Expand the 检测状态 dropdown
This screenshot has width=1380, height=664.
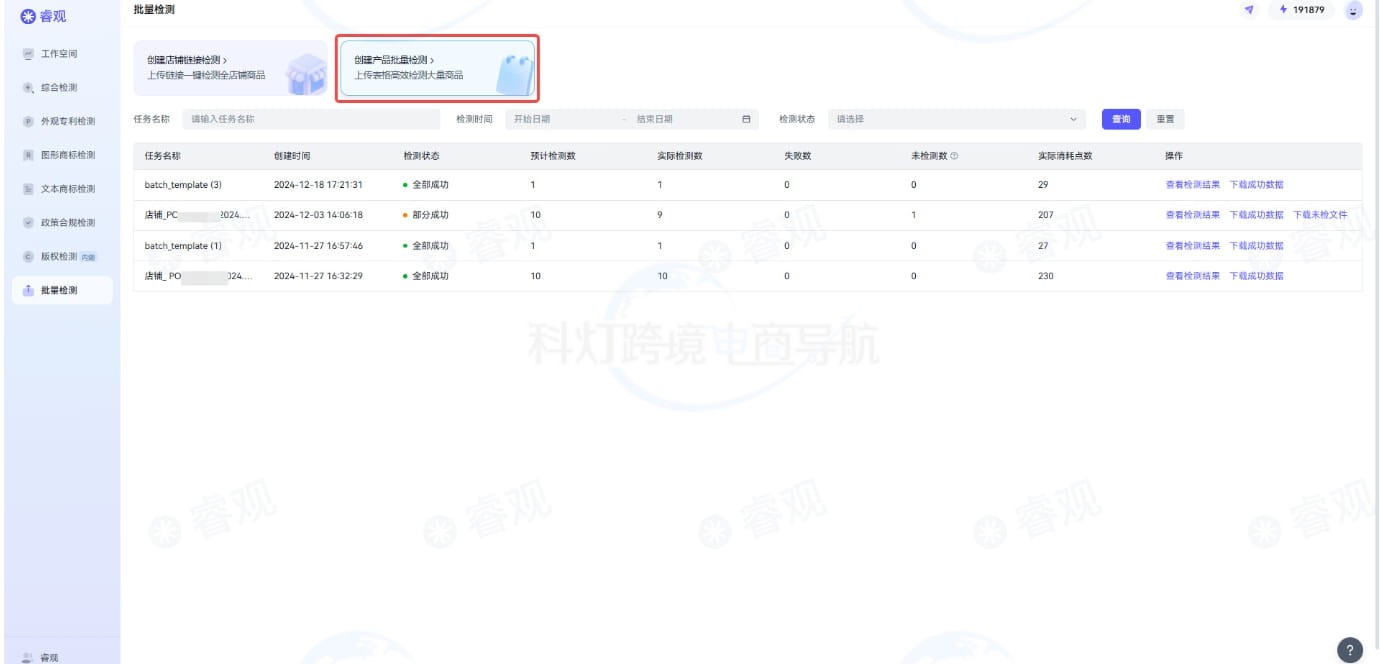click(957, 119)
